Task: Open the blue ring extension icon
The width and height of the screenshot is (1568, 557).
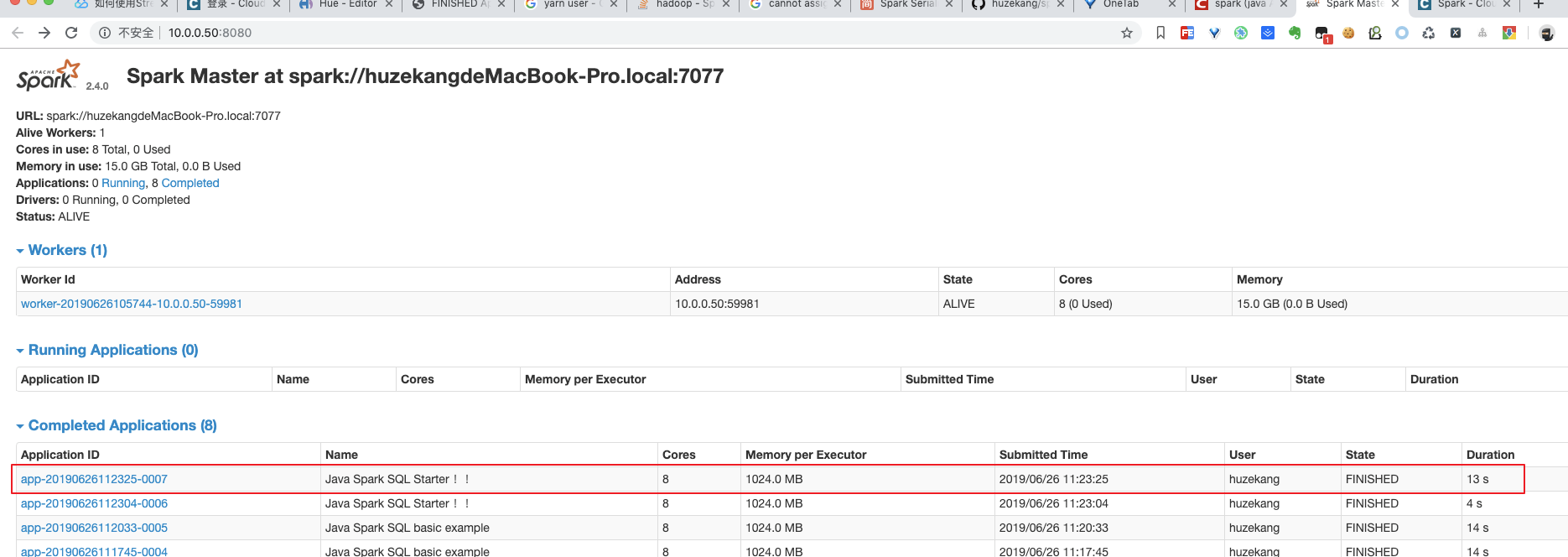Action: point(1402,33)
